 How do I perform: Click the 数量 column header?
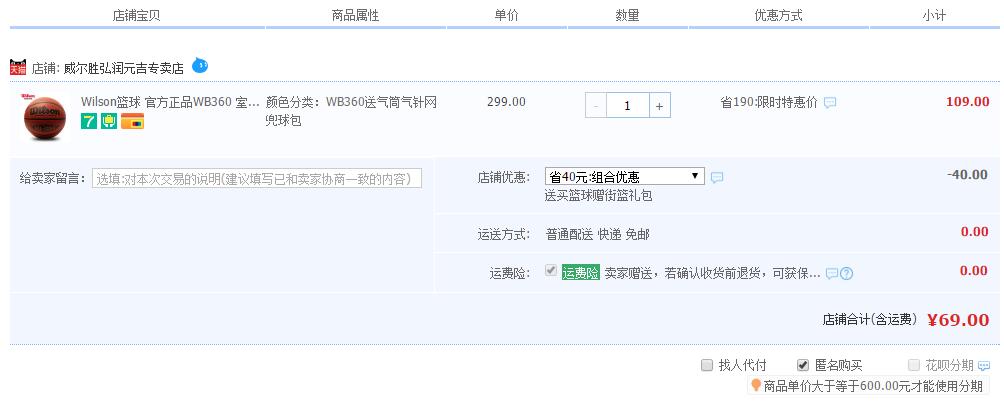[x=628, y=15]
